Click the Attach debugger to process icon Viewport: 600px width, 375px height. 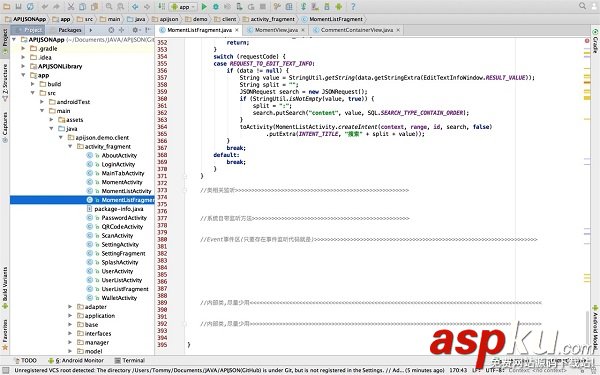(239, 7)
